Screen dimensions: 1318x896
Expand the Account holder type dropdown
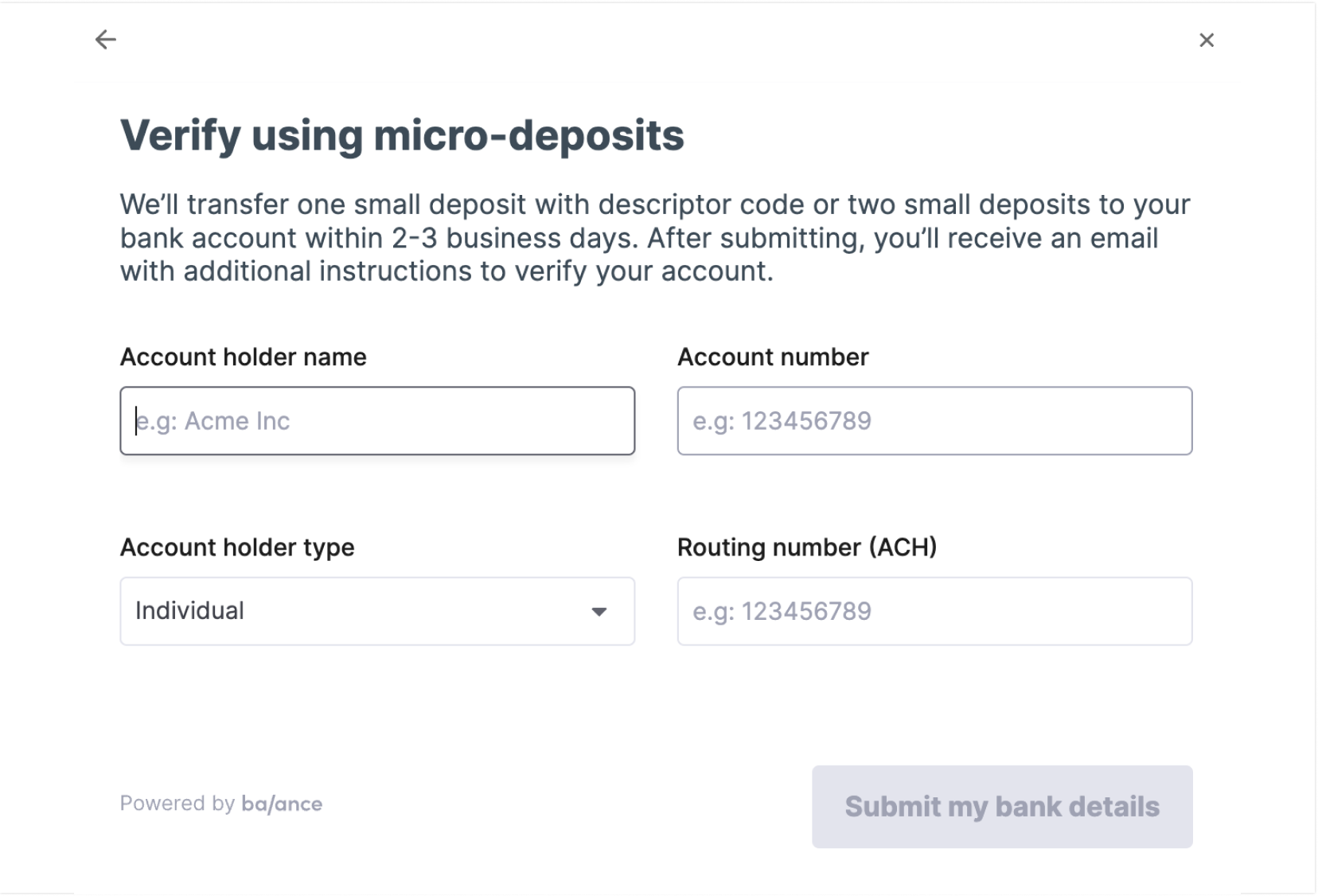[377, 611]
